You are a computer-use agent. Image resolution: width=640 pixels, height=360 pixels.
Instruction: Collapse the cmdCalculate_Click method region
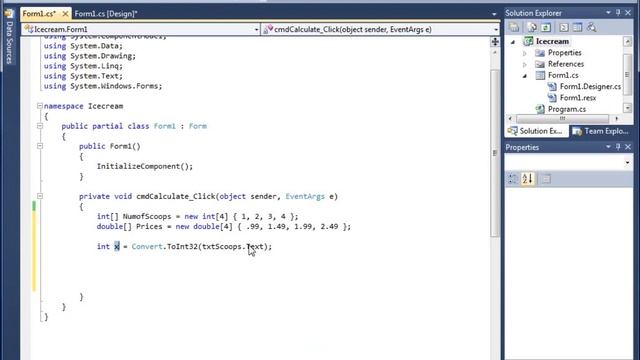click(x=40, y=196)
